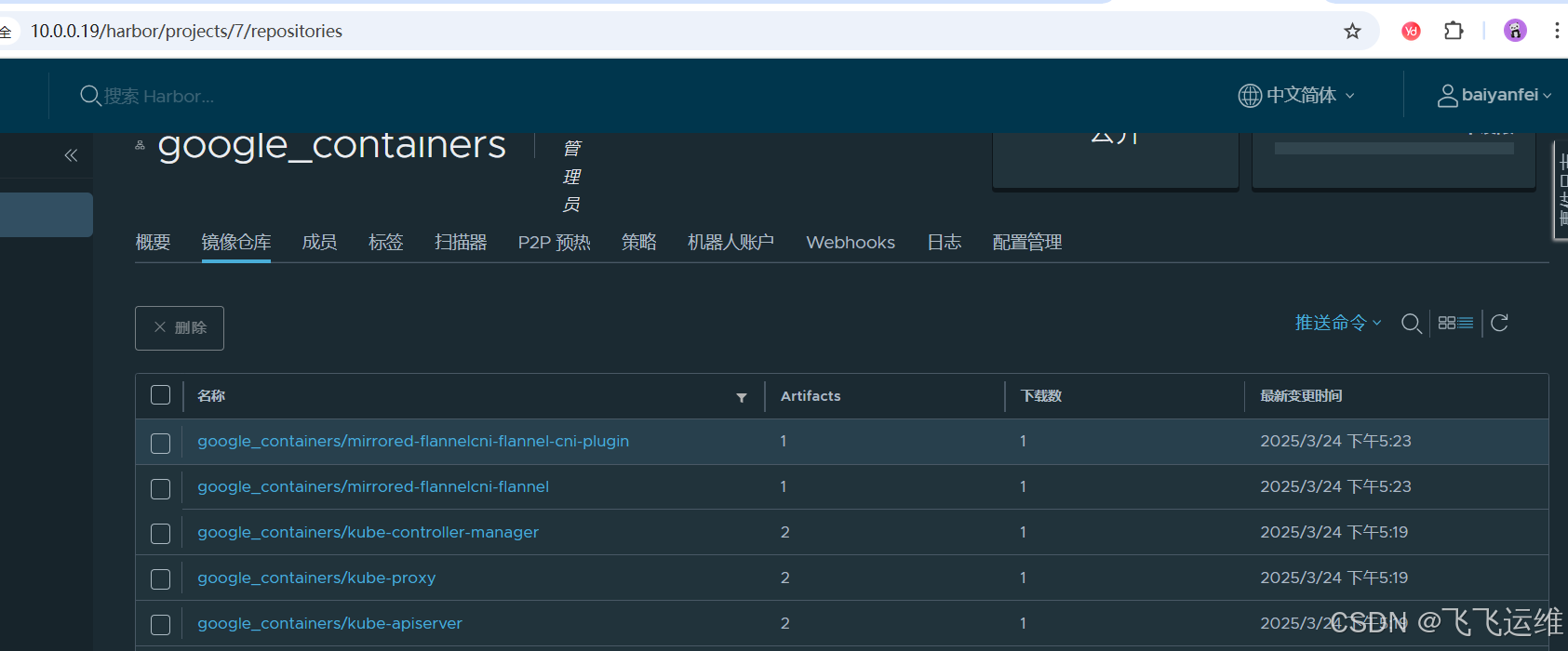1568x651 pixels.
Task: Click Artifacts count 2 in kube-proxy row
Action: [x=785, y=578]
